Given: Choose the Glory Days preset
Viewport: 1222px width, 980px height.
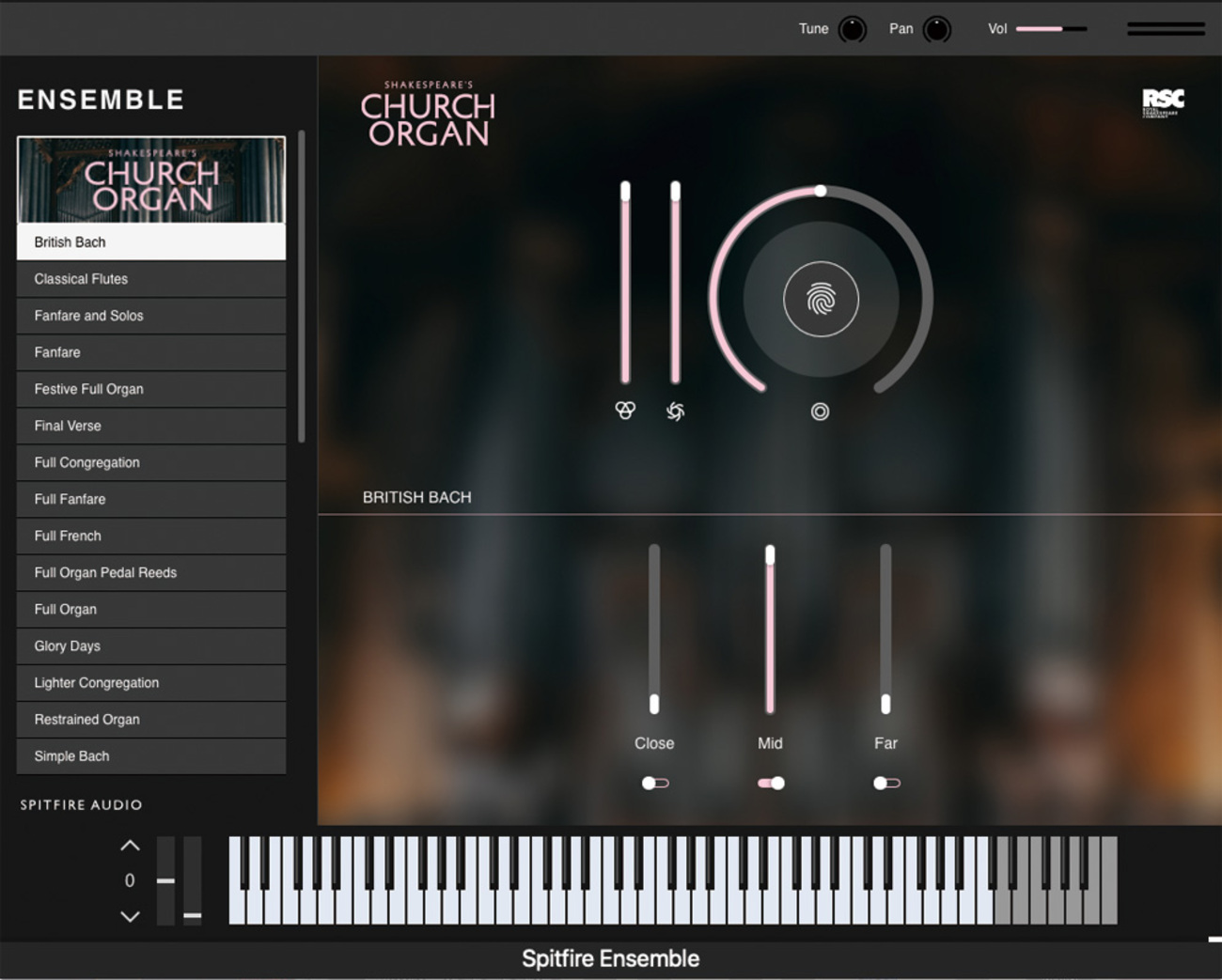Looking at the screenshot, I should tap(151, 646).
